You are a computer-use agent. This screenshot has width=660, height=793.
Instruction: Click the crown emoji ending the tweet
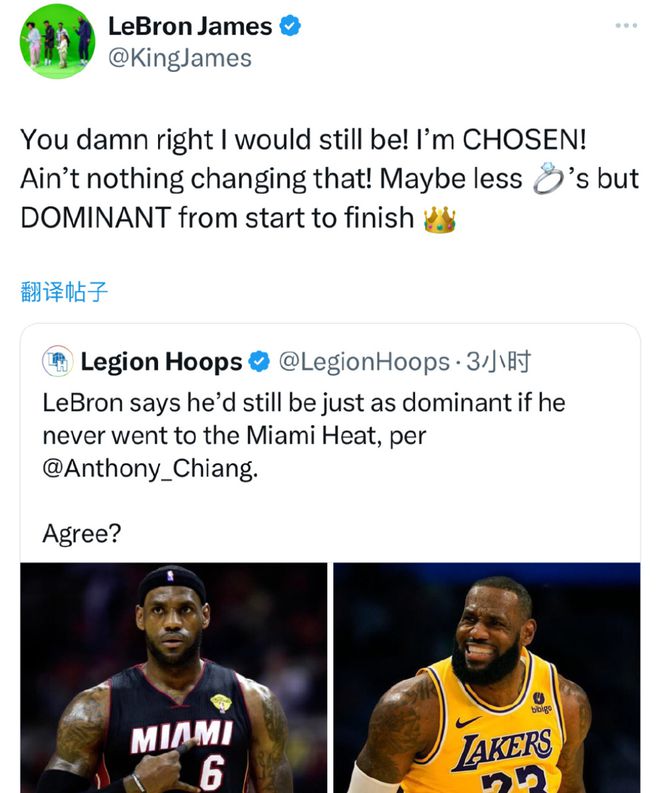point(439,218)
